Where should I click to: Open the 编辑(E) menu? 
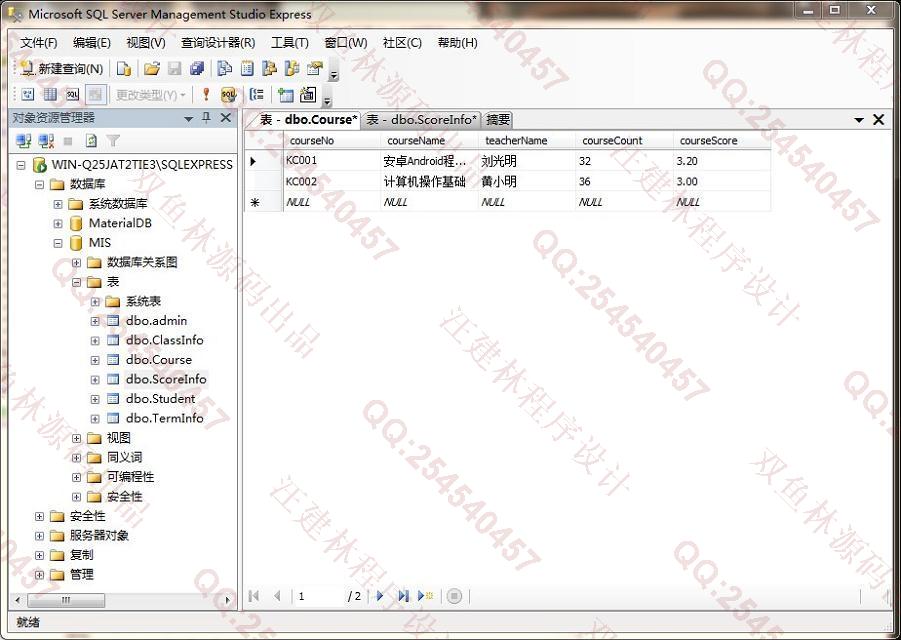pos(92,43)
